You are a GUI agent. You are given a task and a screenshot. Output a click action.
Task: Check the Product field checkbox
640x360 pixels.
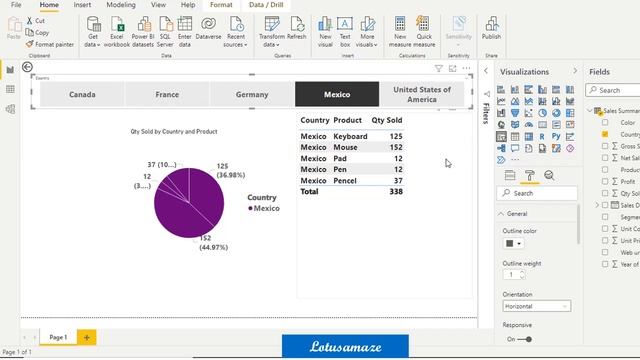(x=605, y=169)
